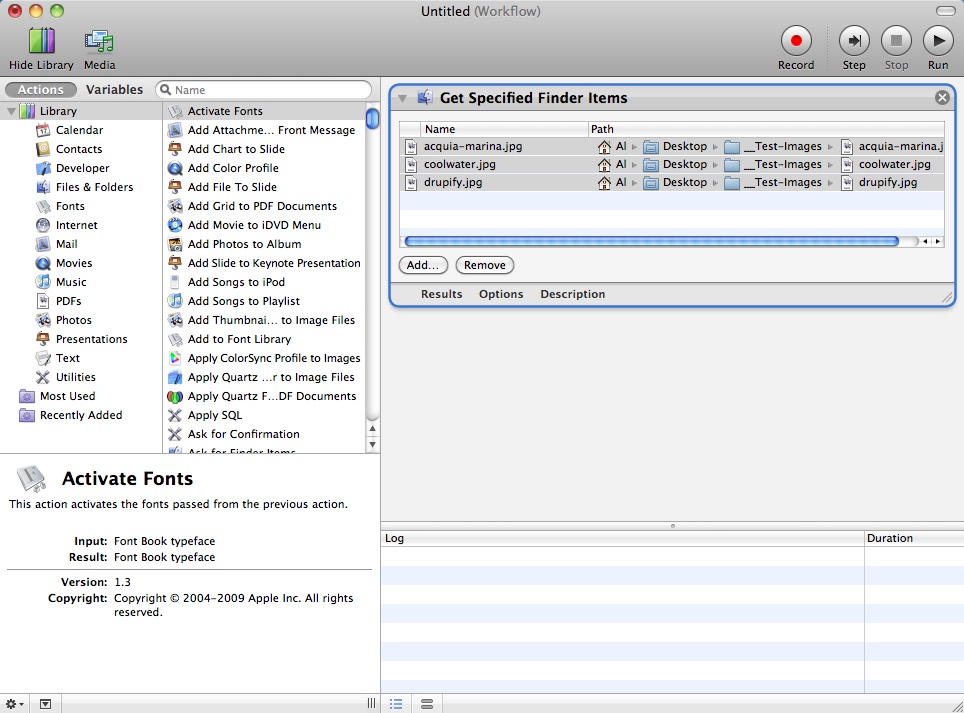Viewport: 964px width, 713px height.
Task: Click the Add Photos to Album action icon
Action: pyautogui.click(x=177, y=244)
